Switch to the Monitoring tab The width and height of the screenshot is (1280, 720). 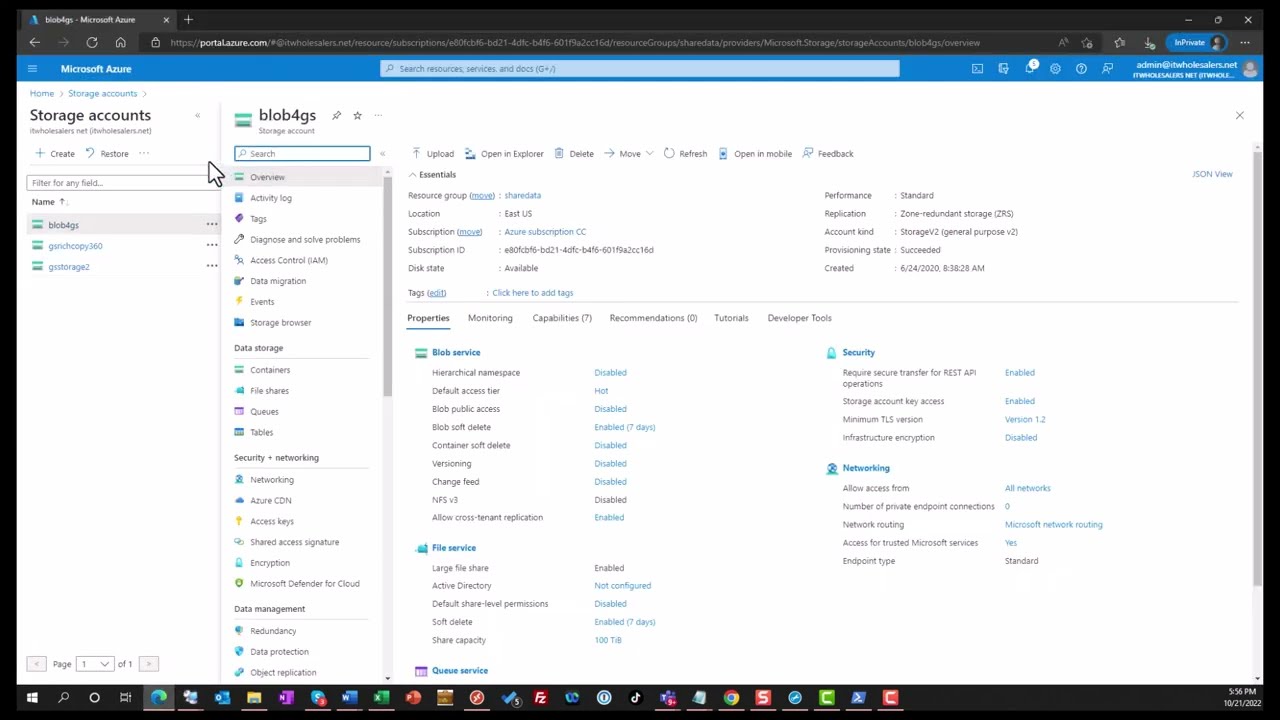point(490,318)
